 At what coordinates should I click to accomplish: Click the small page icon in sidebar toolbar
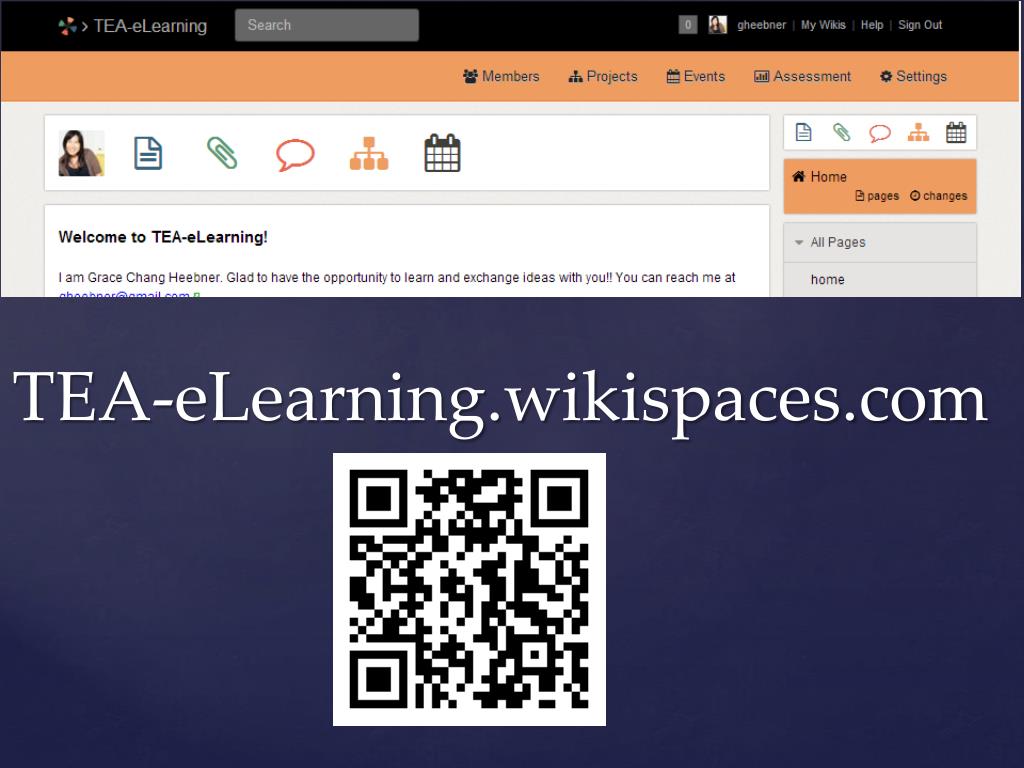tap(804, 133)
